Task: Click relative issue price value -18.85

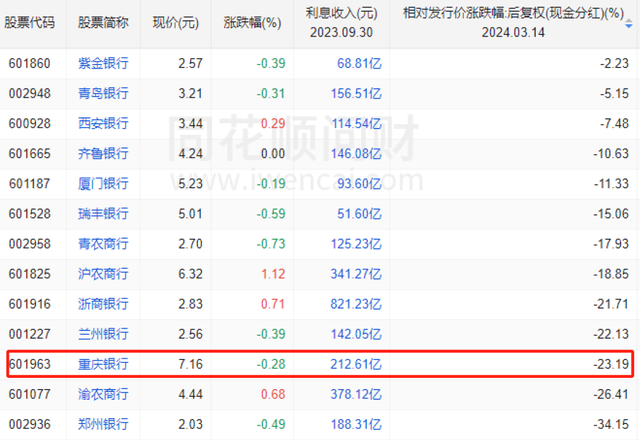Action: (611, 274)
